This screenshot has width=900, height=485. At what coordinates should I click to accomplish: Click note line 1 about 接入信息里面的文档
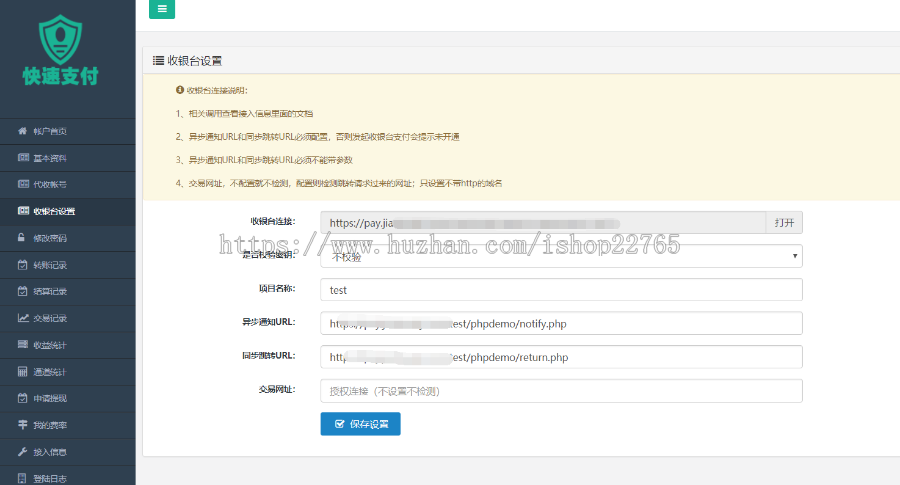(x=245, y=114)
